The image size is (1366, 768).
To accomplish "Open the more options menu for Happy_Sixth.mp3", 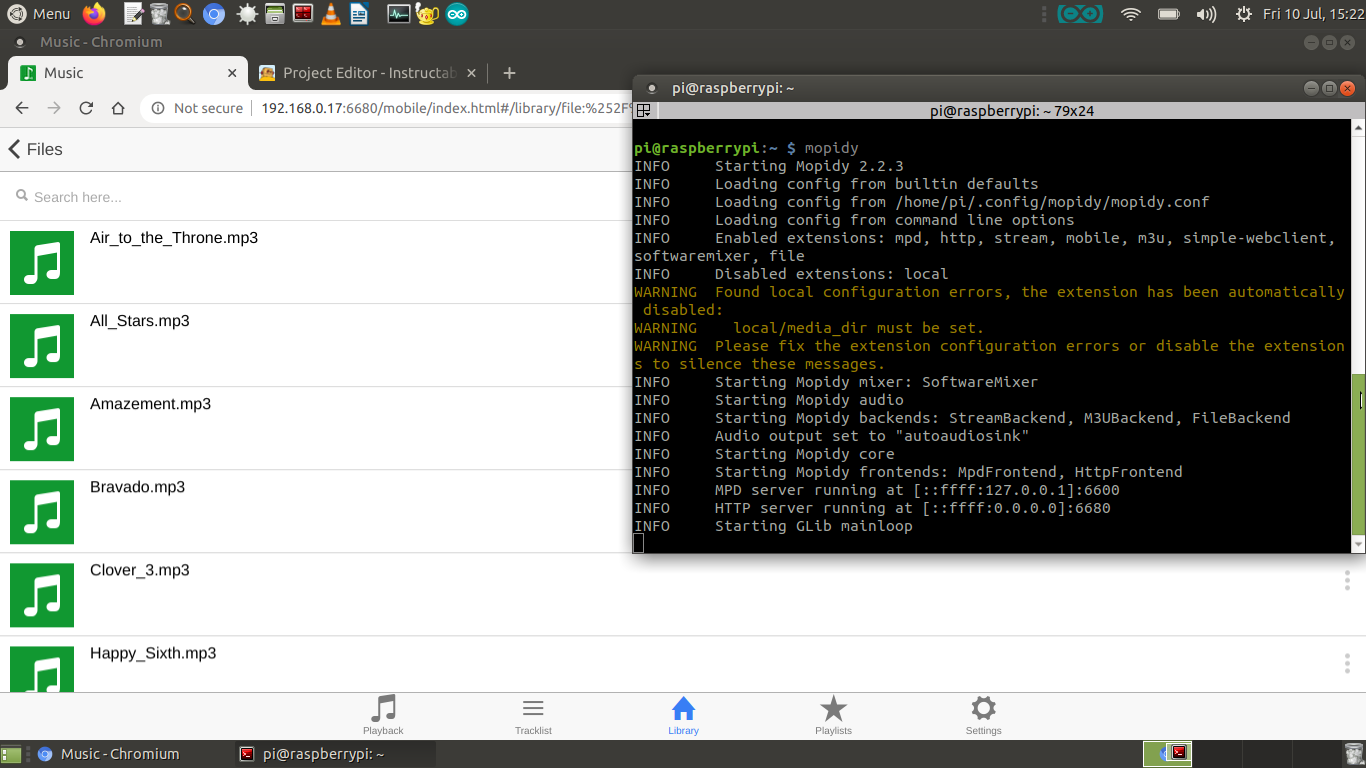I will (1347, 663).
